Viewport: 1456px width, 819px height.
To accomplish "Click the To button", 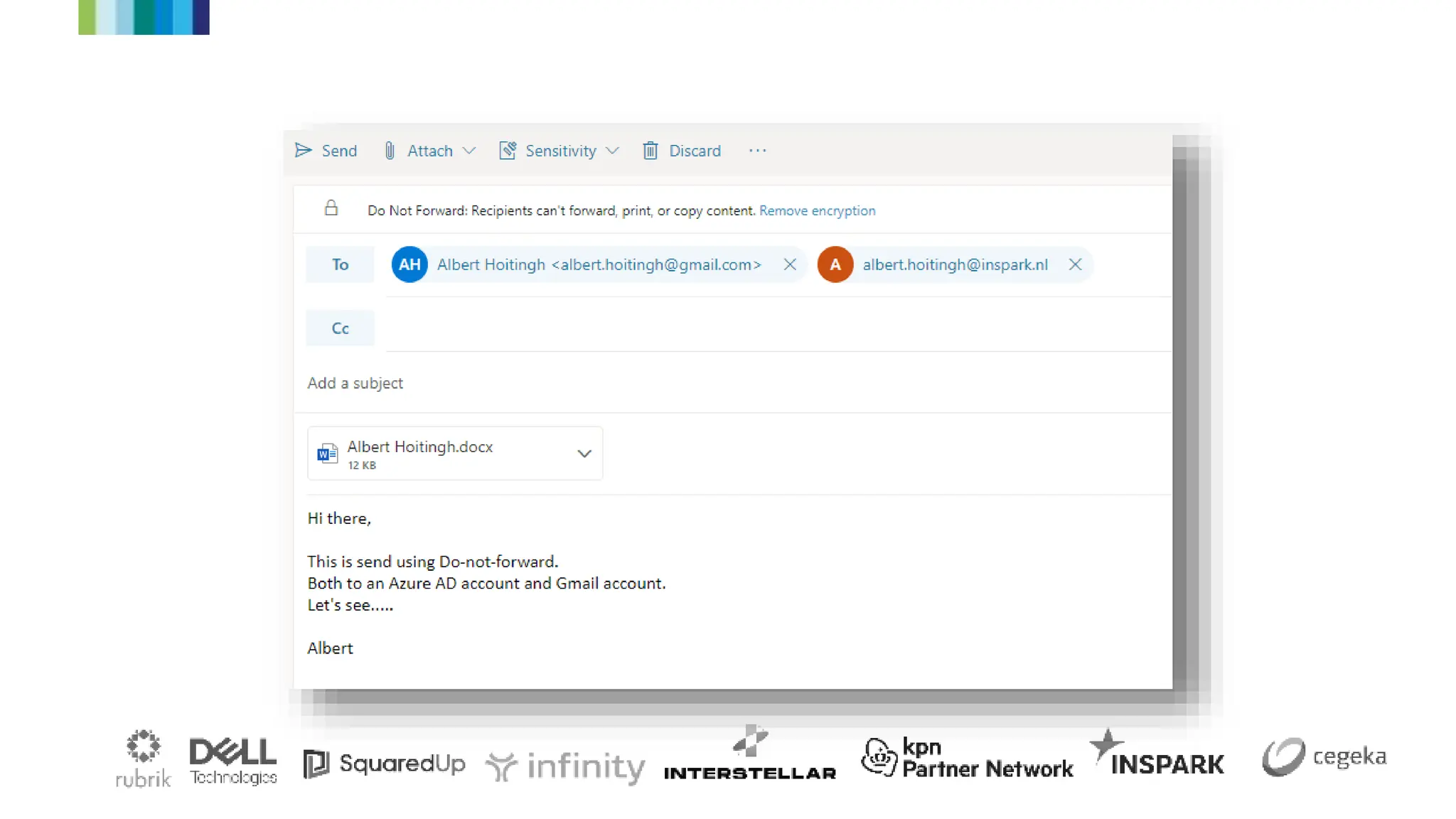I will tap(340, 264).
